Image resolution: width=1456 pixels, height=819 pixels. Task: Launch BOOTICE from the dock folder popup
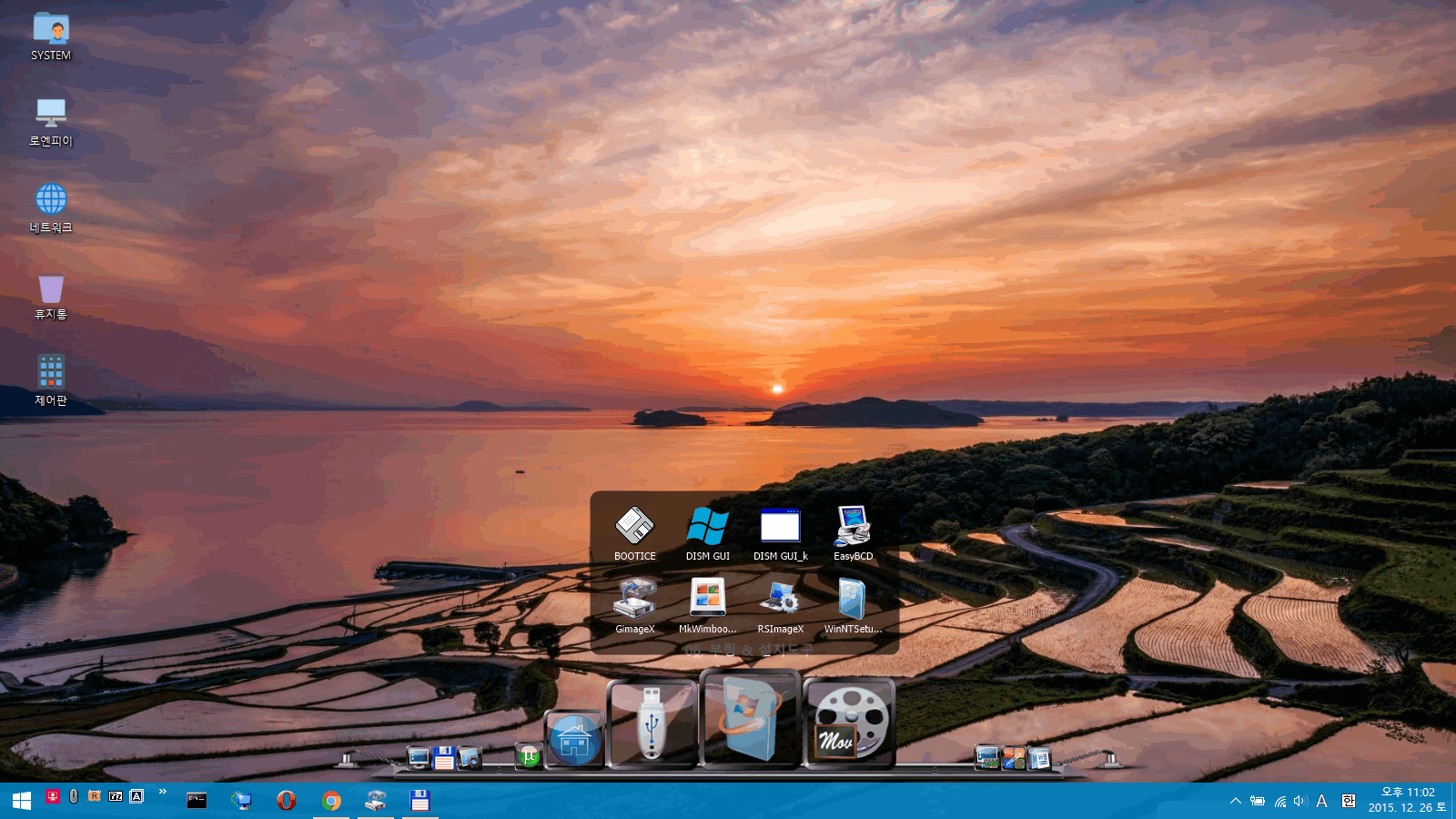point(635,533)
